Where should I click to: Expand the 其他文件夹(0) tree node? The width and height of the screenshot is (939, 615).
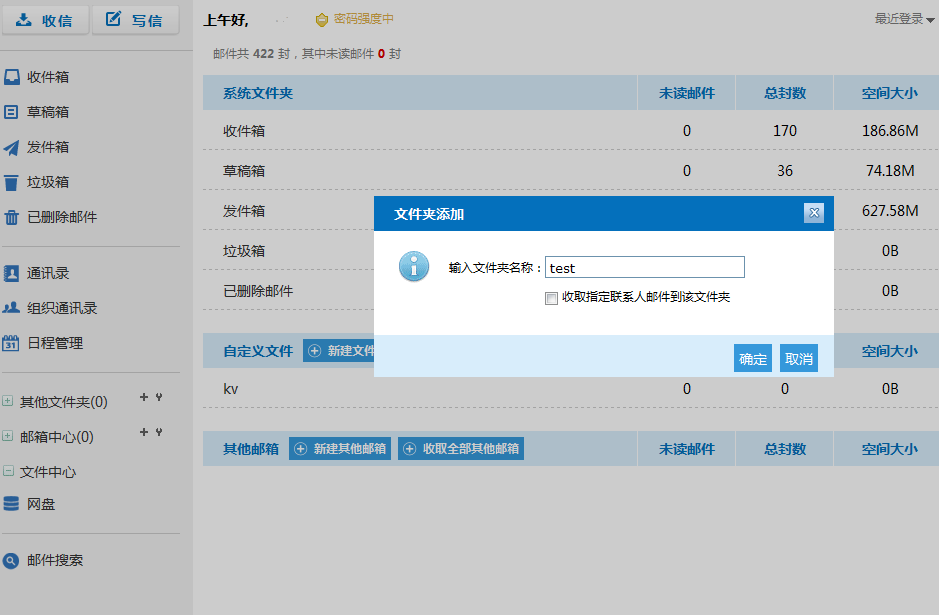(x=8, y=402)
